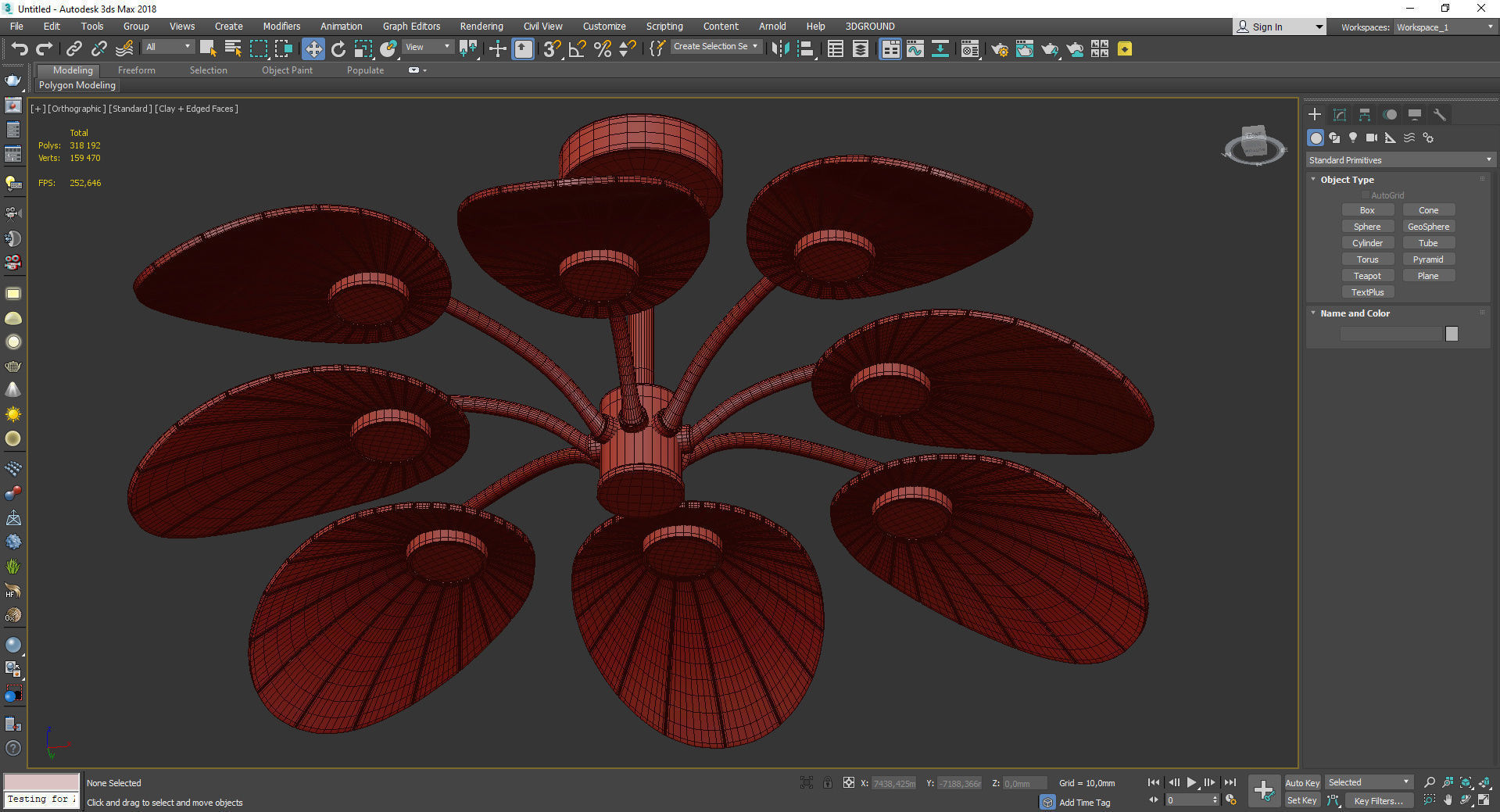The image size is (1500, 812).
Task: Toggle Spinner Snap
Action: [x=627, y=49]
